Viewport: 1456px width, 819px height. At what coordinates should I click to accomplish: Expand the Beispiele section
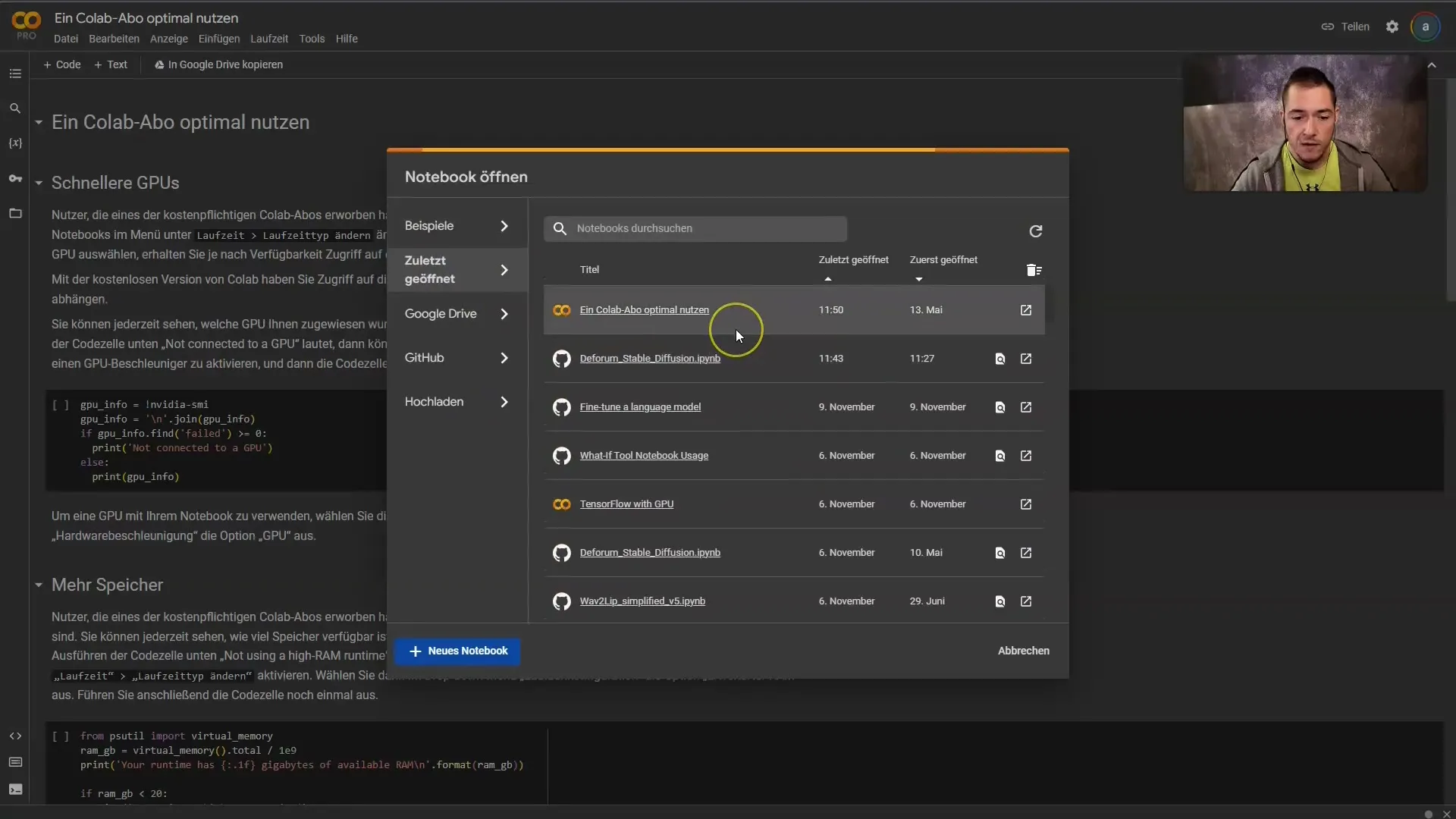pos(457,226)
